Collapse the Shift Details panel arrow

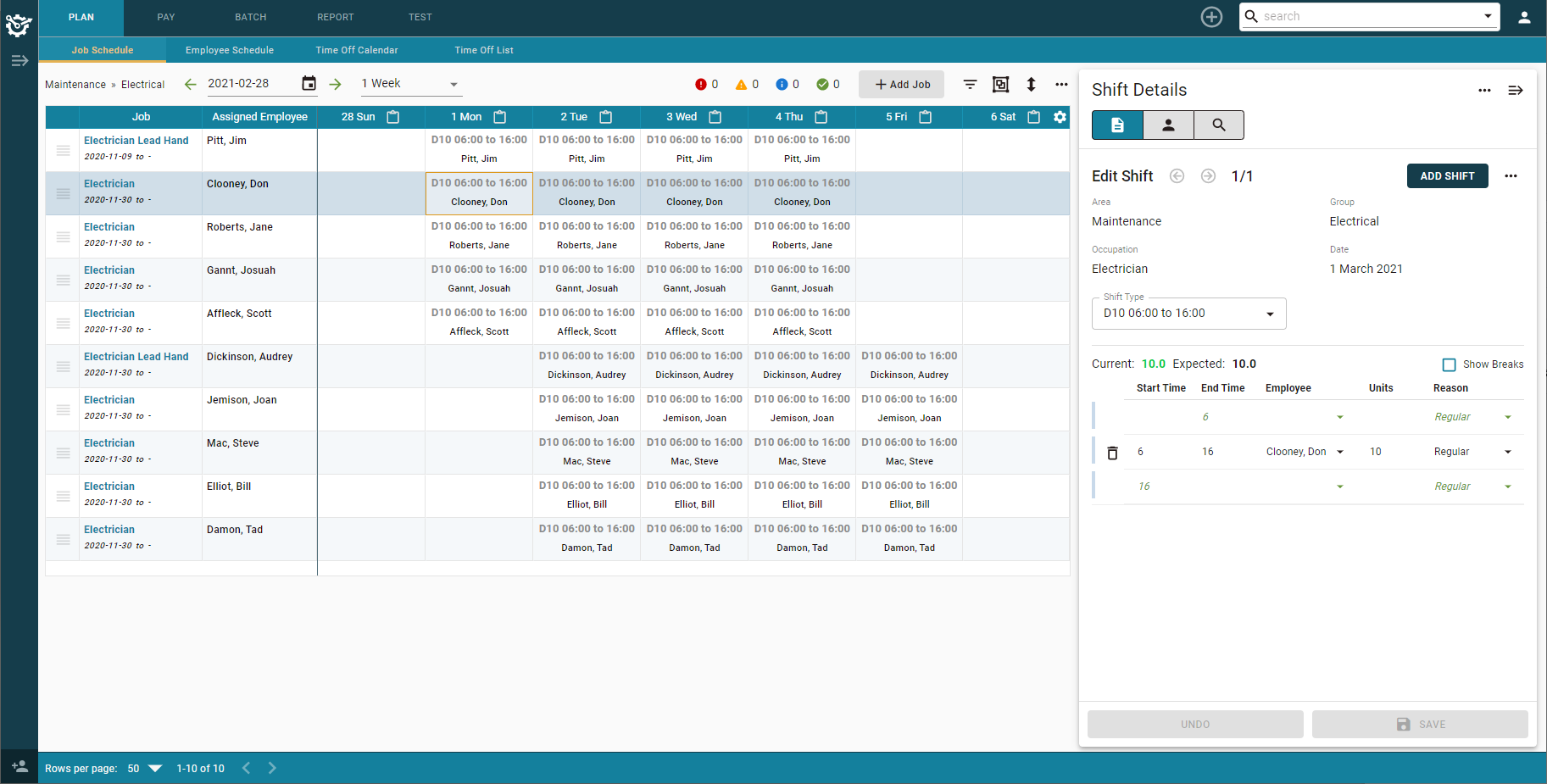[x=1516, y=90]
